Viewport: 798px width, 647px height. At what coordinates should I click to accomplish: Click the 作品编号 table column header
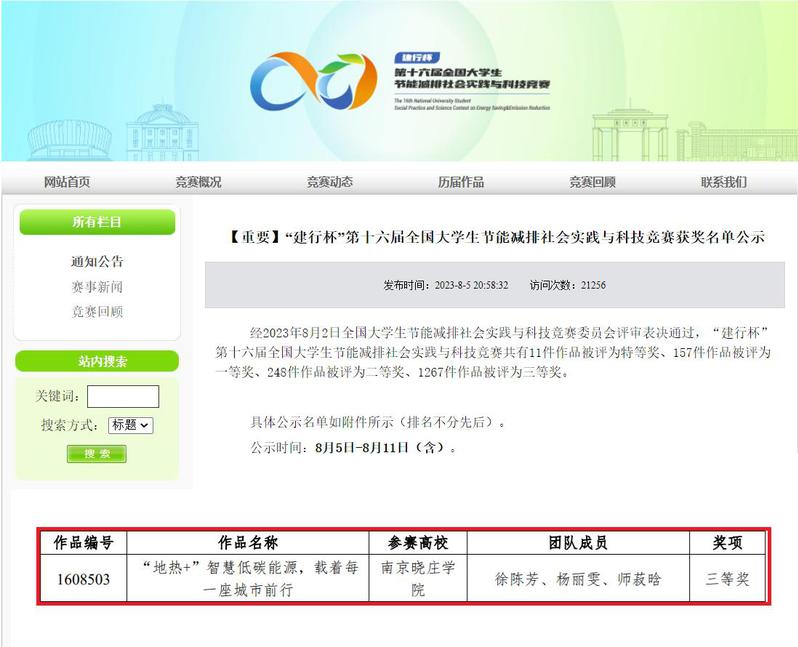click(83, 543)
